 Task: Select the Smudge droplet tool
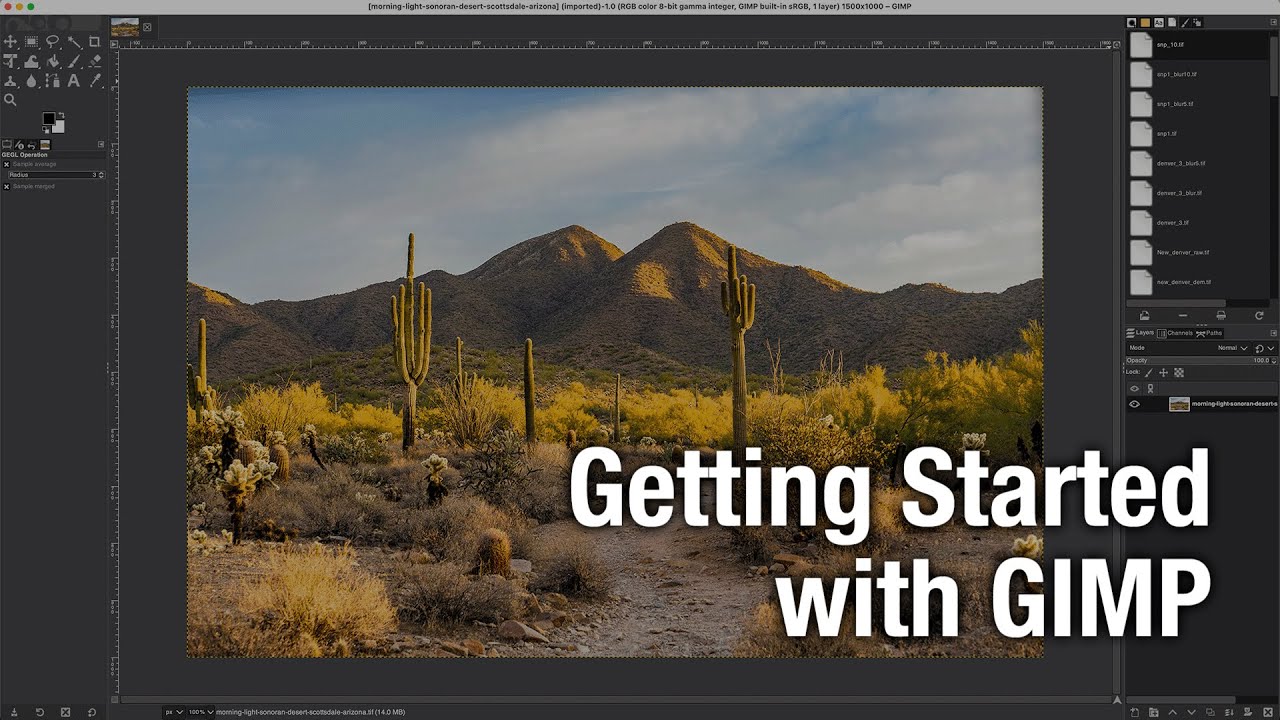click(x=31, y=81)
